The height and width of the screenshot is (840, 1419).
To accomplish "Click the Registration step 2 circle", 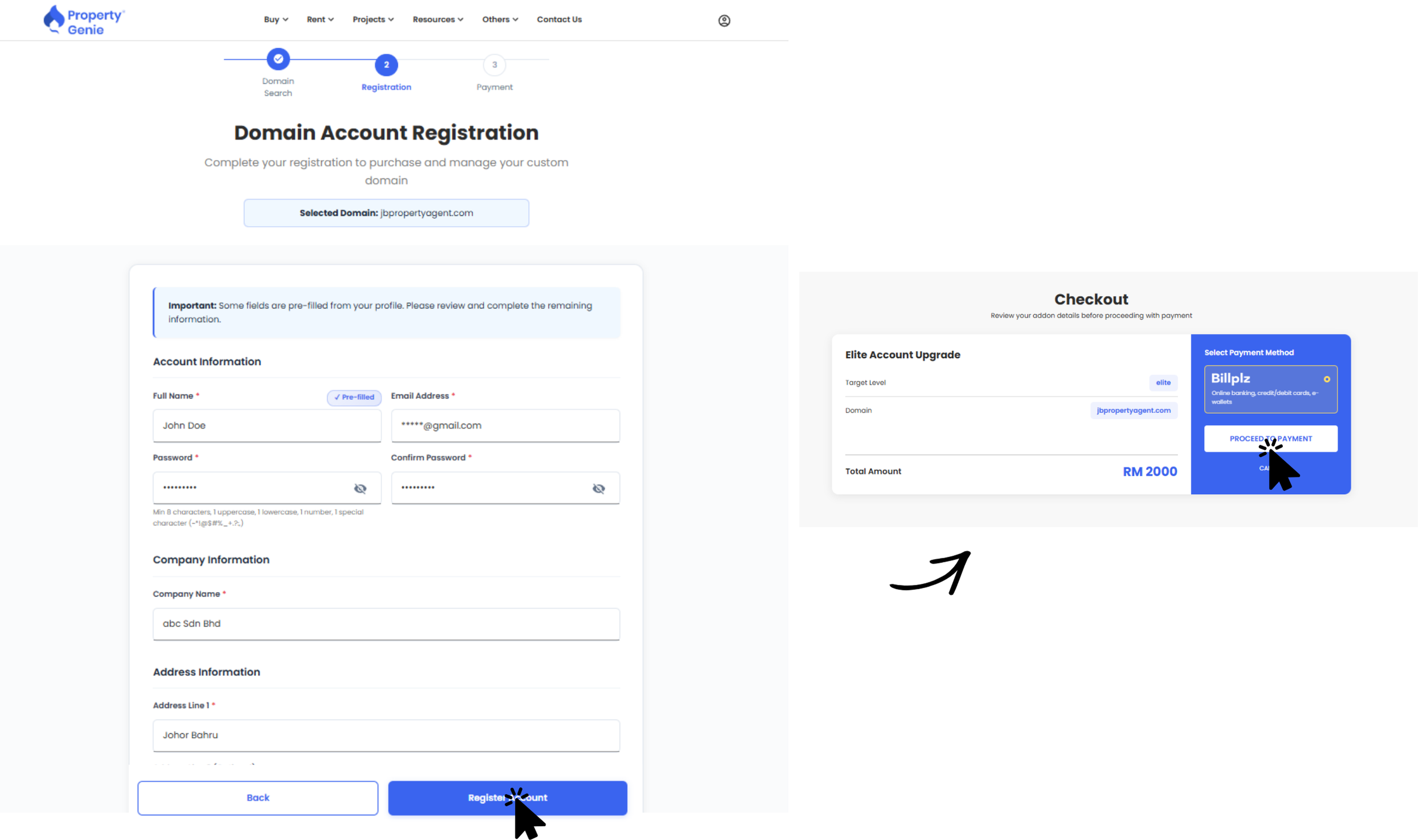I will 386,65.
